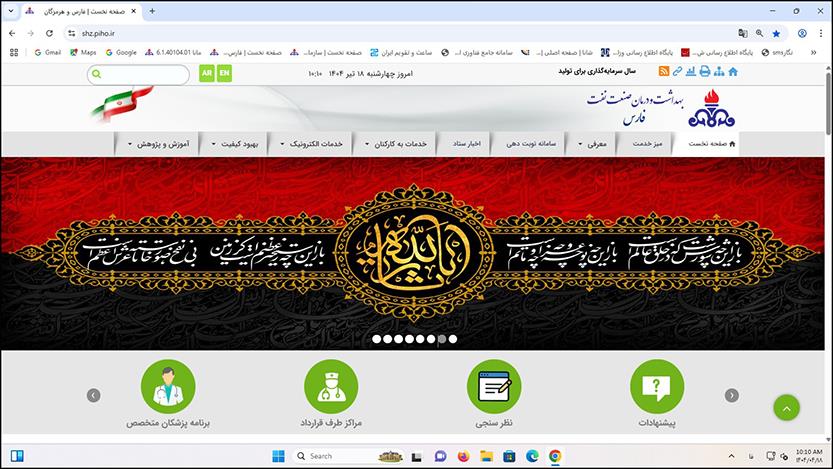Open the sitemap icon
This screenshot has height=469, width=833.
pos(719,71)
